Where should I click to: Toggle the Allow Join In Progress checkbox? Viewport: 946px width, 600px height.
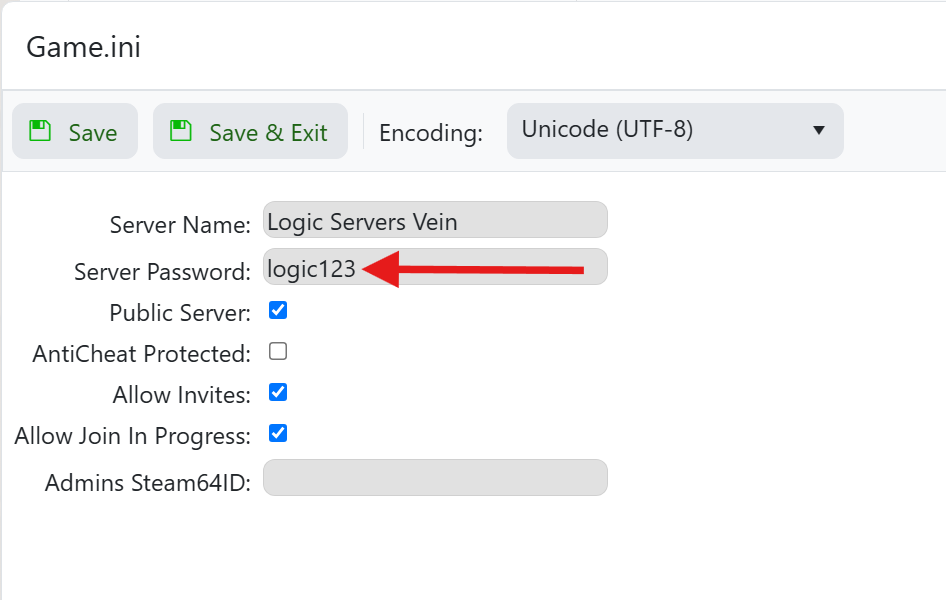(x=279, y=433)
